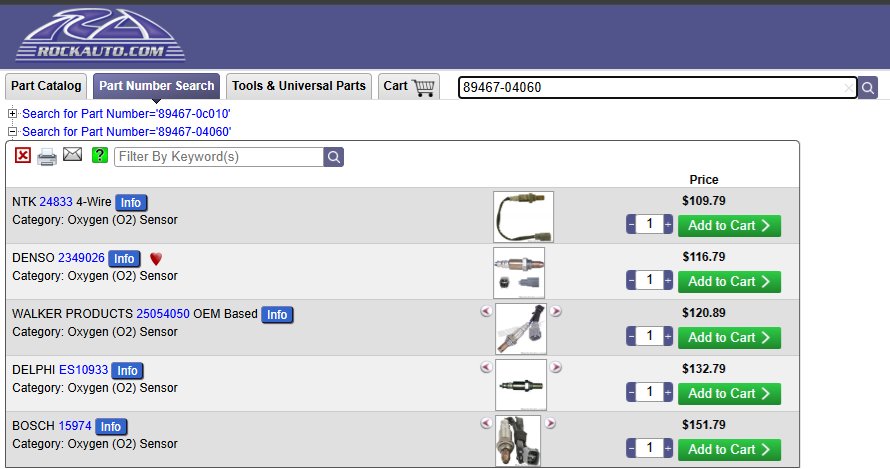
Task: Open DENSO part number 2349026 link
Action: click(x=81, y=258)
